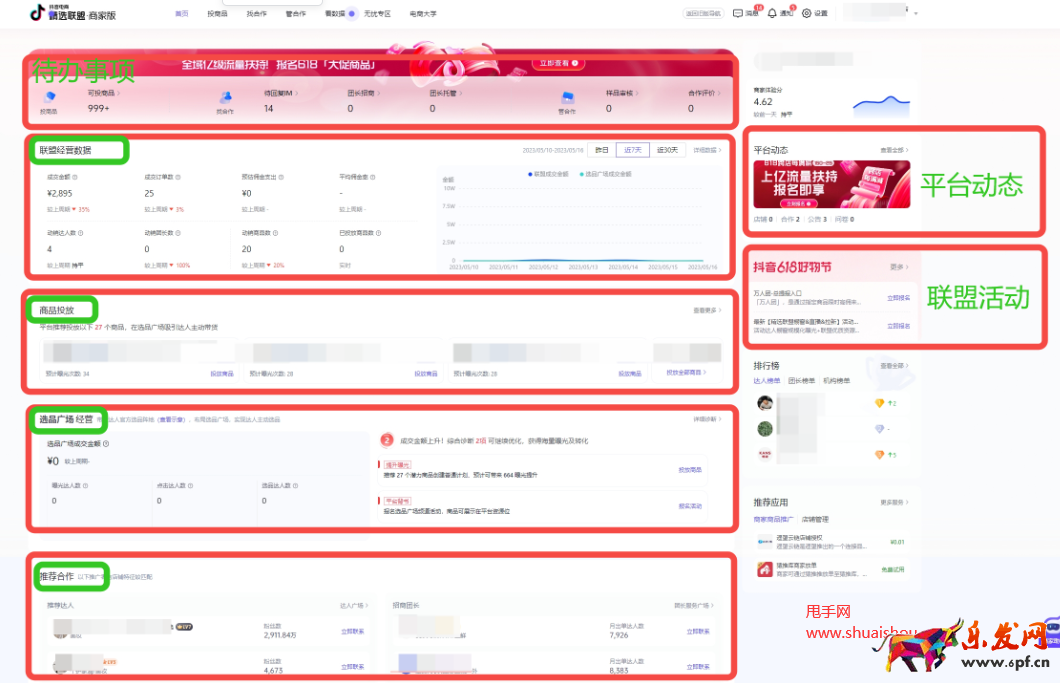1060x683 pixels.
Task: Switch to 机构榜单 ranking tab
Action: (x=836, y=381)
